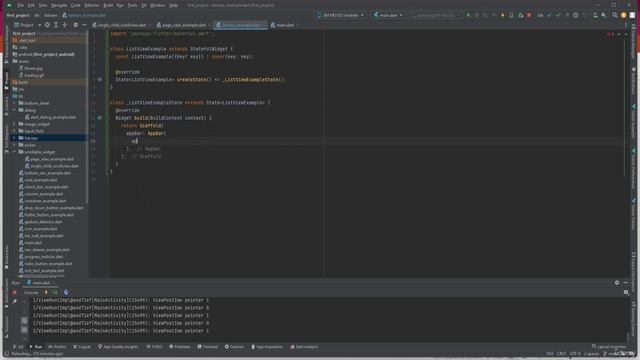The height and width of the screenshot is (360, 640).
Task: Open the Tools menu
Action: [x=132, y=5]
